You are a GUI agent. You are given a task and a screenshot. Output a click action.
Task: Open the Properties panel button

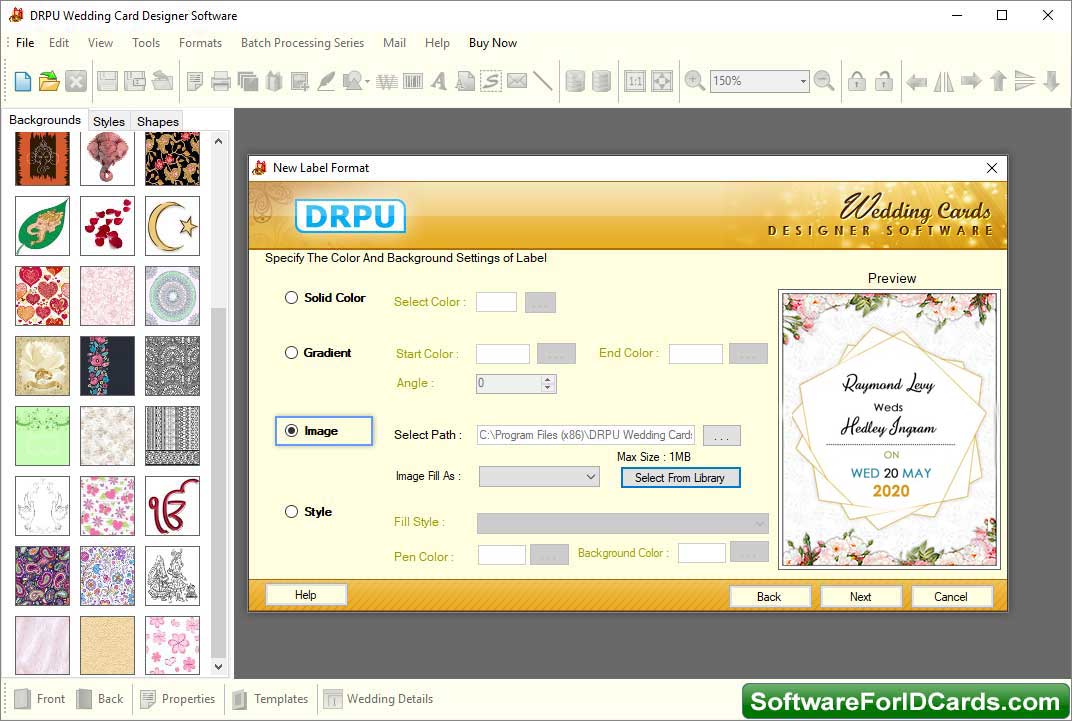click(x=178, y=698)
